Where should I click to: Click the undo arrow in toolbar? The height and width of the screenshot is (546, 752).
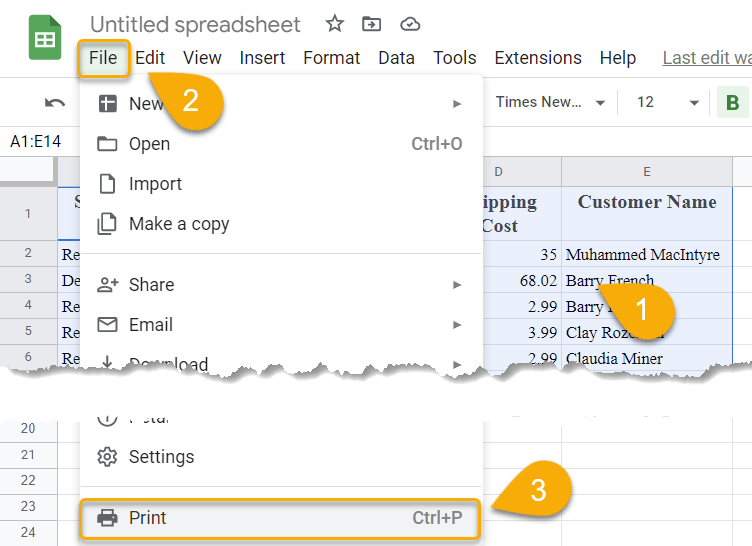point(55,103)
